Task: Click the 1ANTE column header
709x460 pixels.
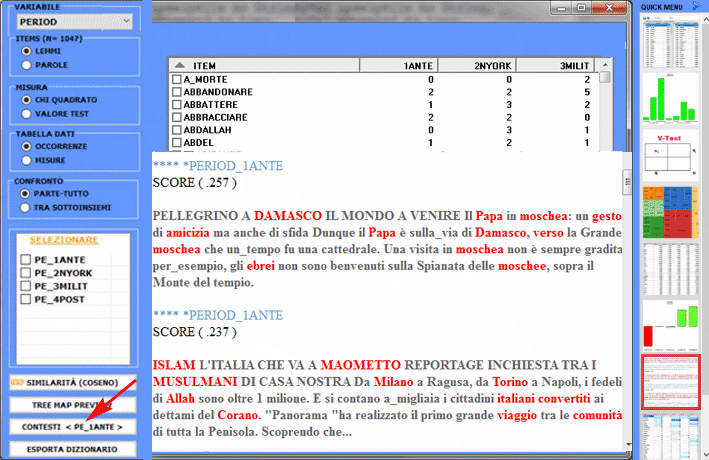Action: tap(399, 66)
